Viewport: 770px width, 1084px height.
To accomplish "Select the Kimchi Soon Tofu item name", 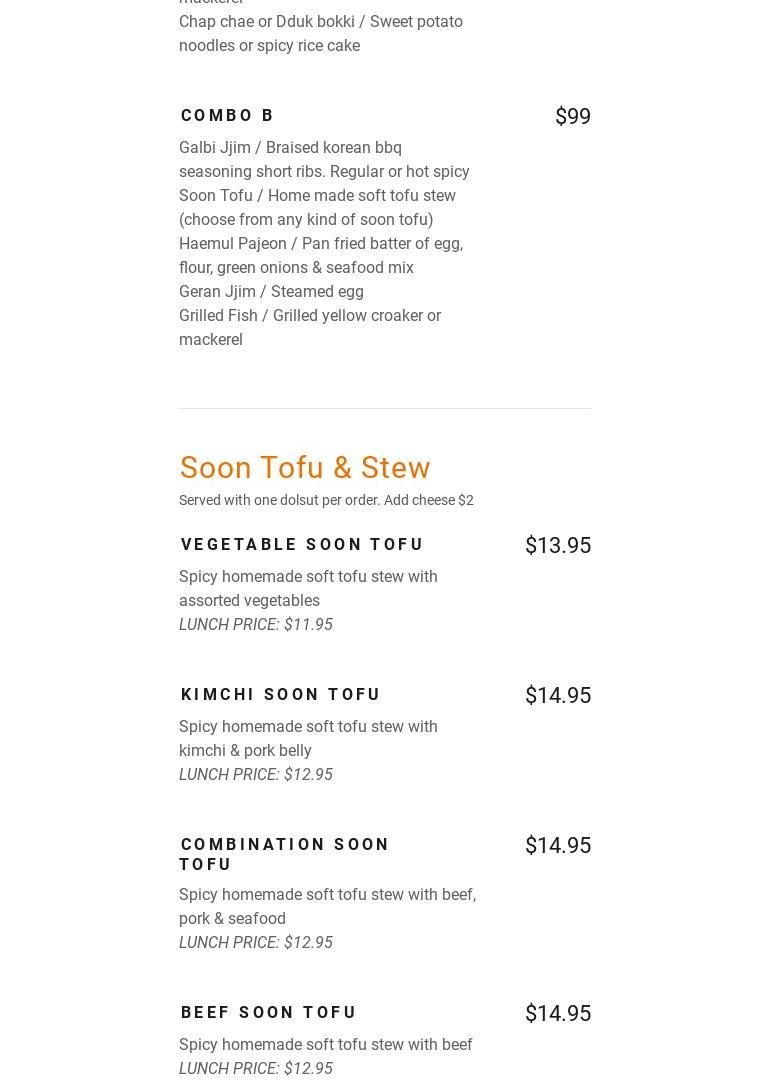I will click(281, 694).
